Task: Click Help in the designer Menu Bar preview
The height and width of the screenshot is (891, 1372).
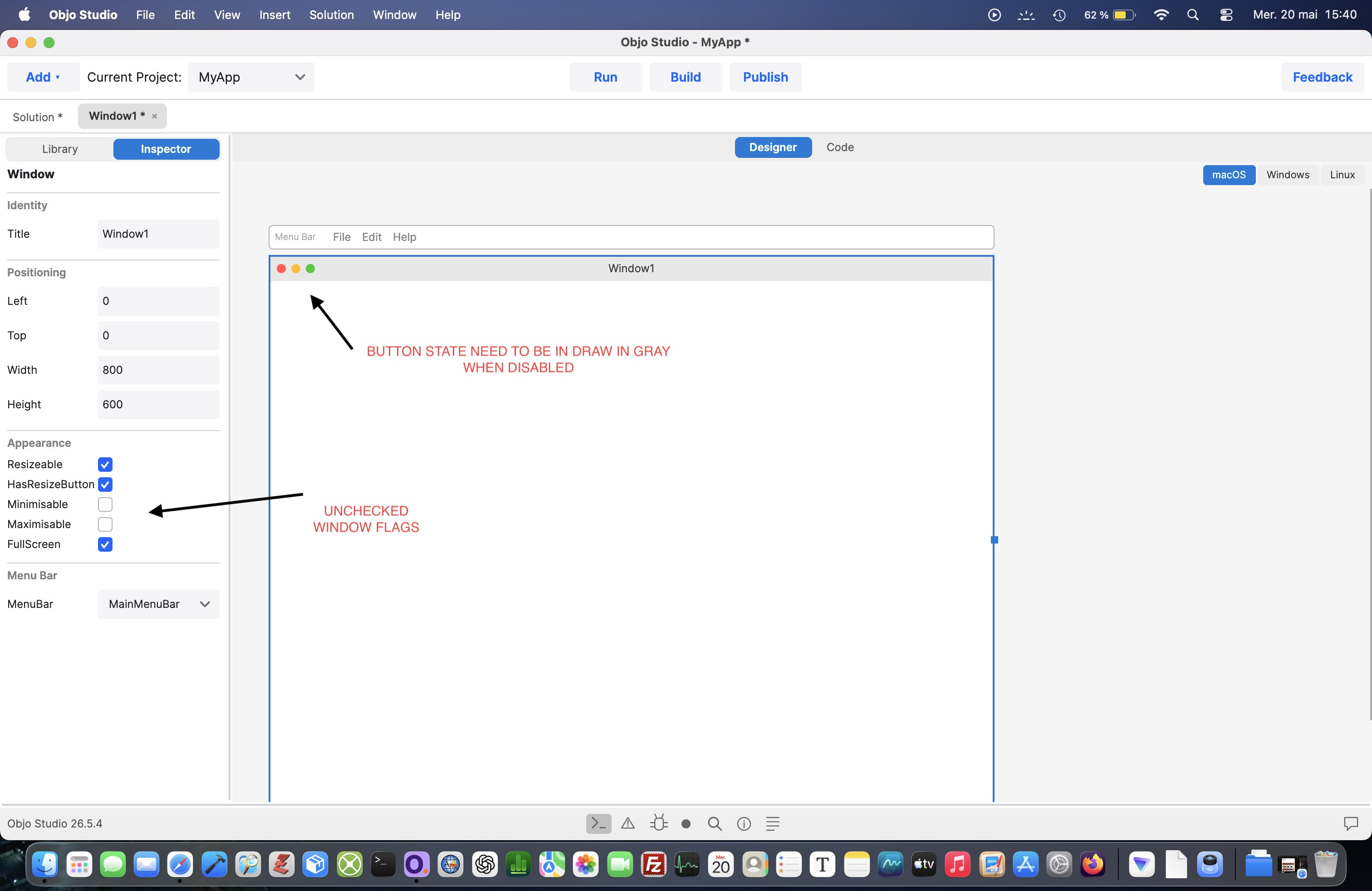Action: (x=405, y=237)
